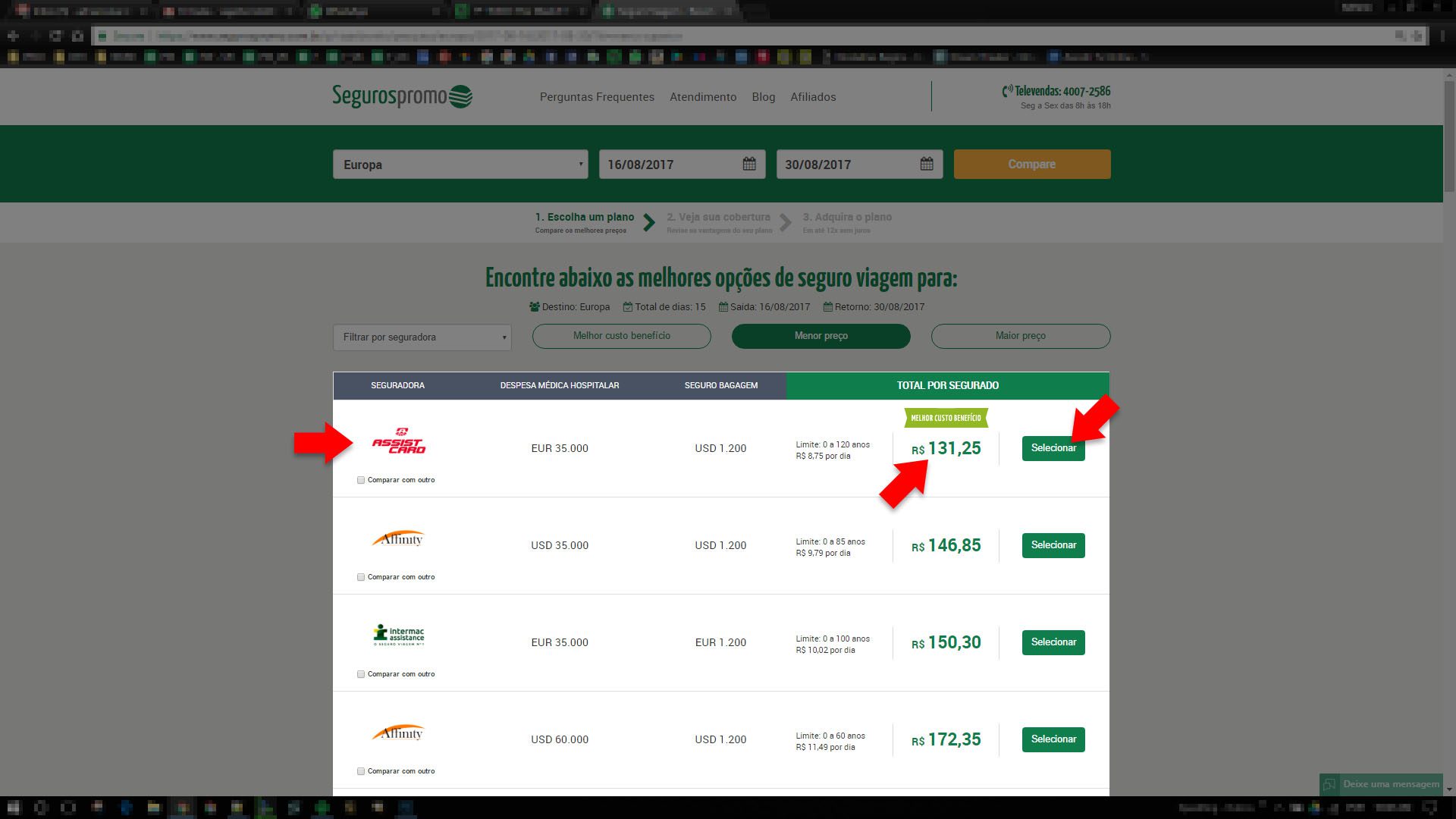Open File Explorer from the taskbar
This screenshot has width=1456, height=819.
153,808
